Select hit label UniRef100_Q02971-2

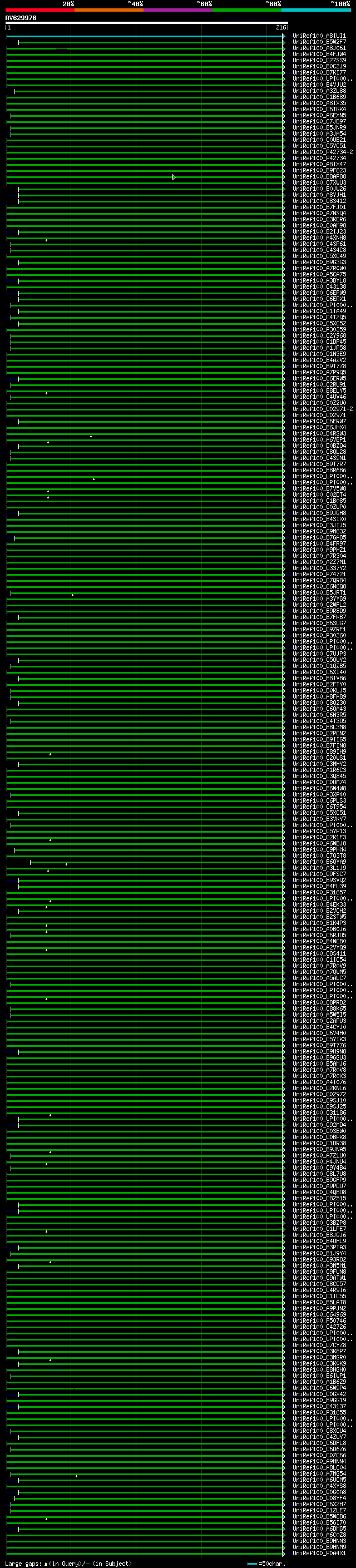coord(323,409)
